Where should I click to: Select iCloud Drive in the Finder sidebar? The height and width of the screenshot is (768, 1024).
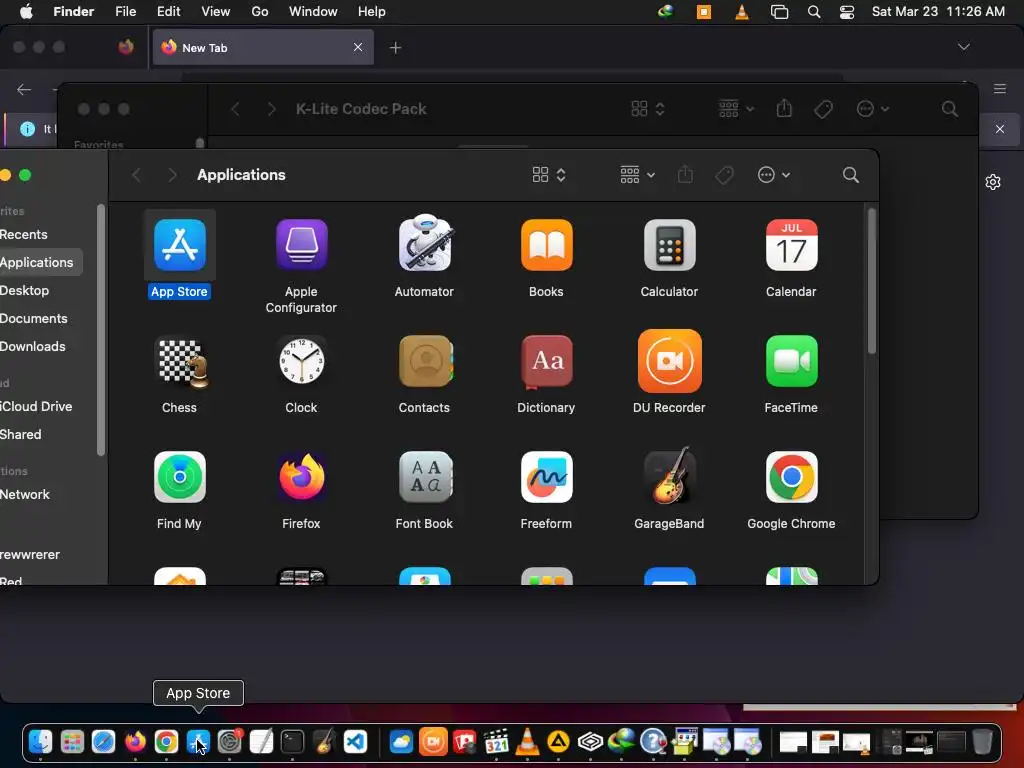36,406
